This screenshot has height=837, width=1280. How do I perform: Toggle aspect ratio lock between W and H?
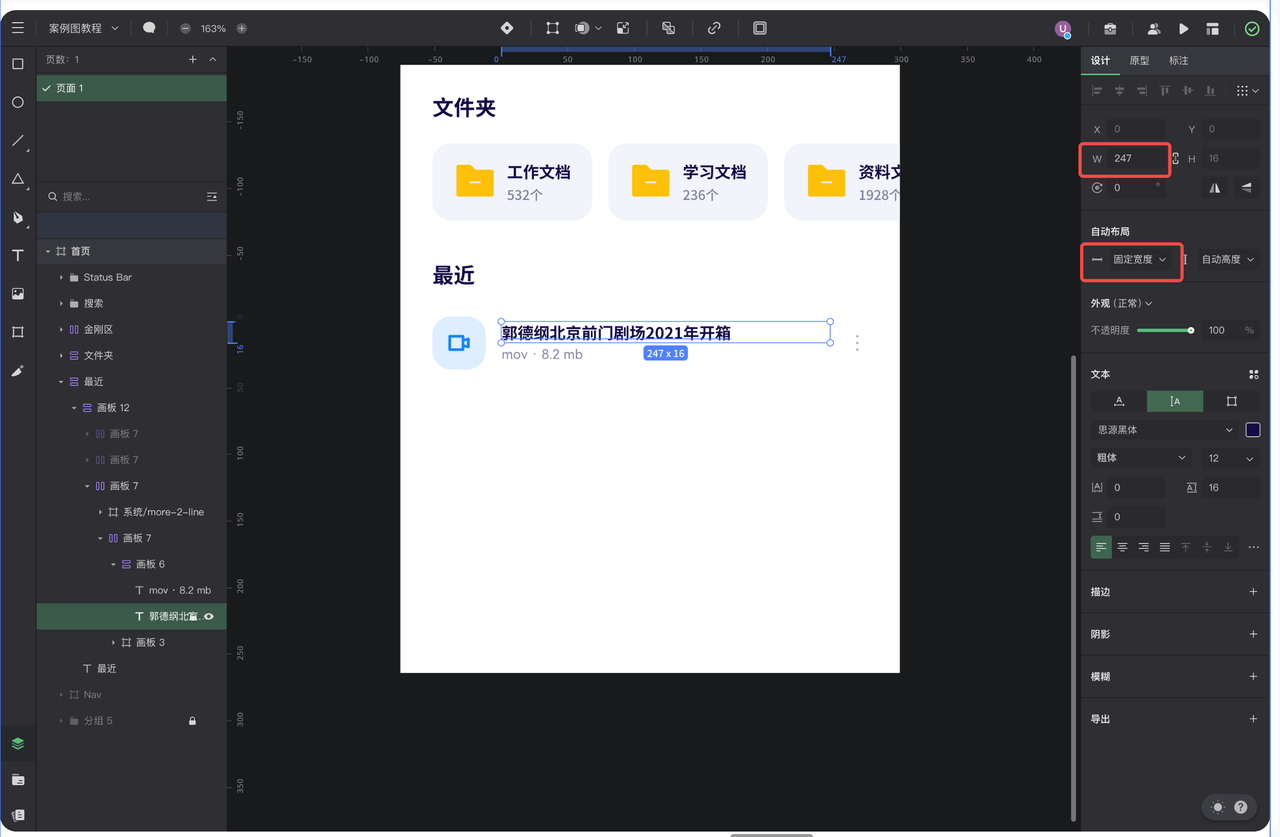click(1175, 159)
